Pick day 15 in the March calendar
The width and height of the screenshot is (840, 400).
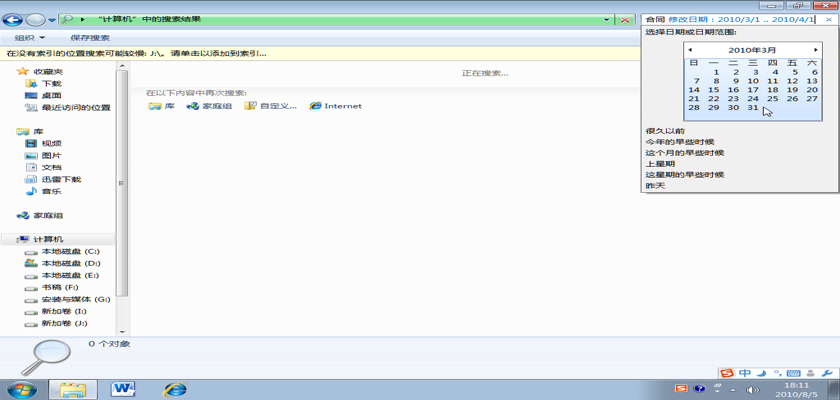click(715, 90)
